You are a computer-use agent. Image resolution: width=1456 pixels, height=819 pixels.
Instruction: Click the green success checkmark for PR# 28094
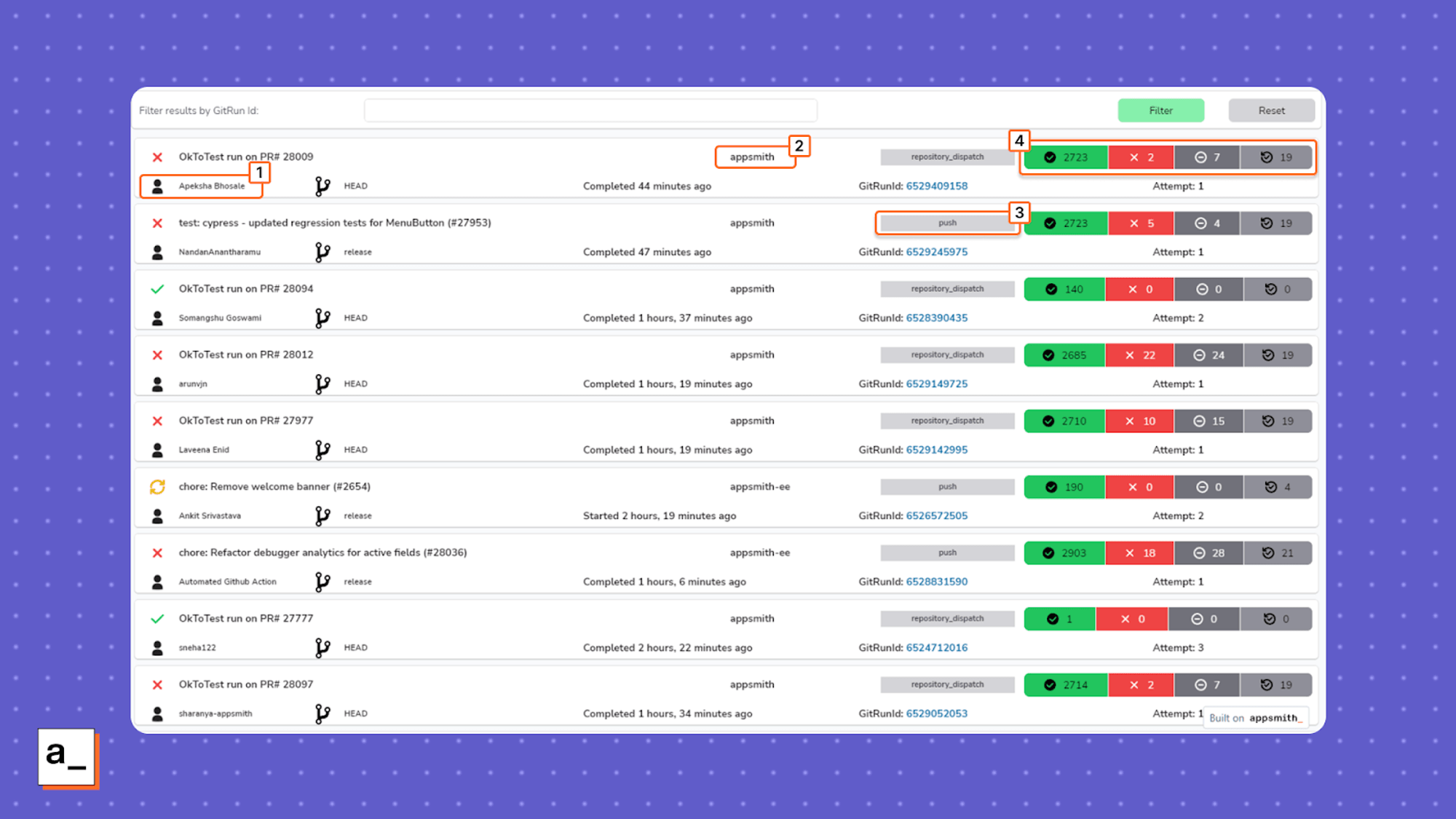157,288
